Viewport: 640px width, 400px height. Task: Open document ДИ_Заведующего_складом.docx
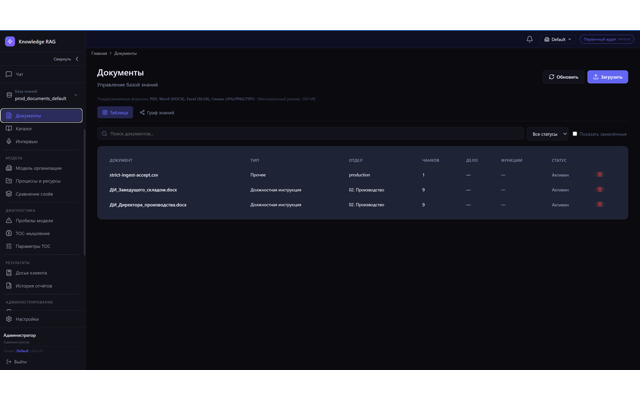point(143,190)
